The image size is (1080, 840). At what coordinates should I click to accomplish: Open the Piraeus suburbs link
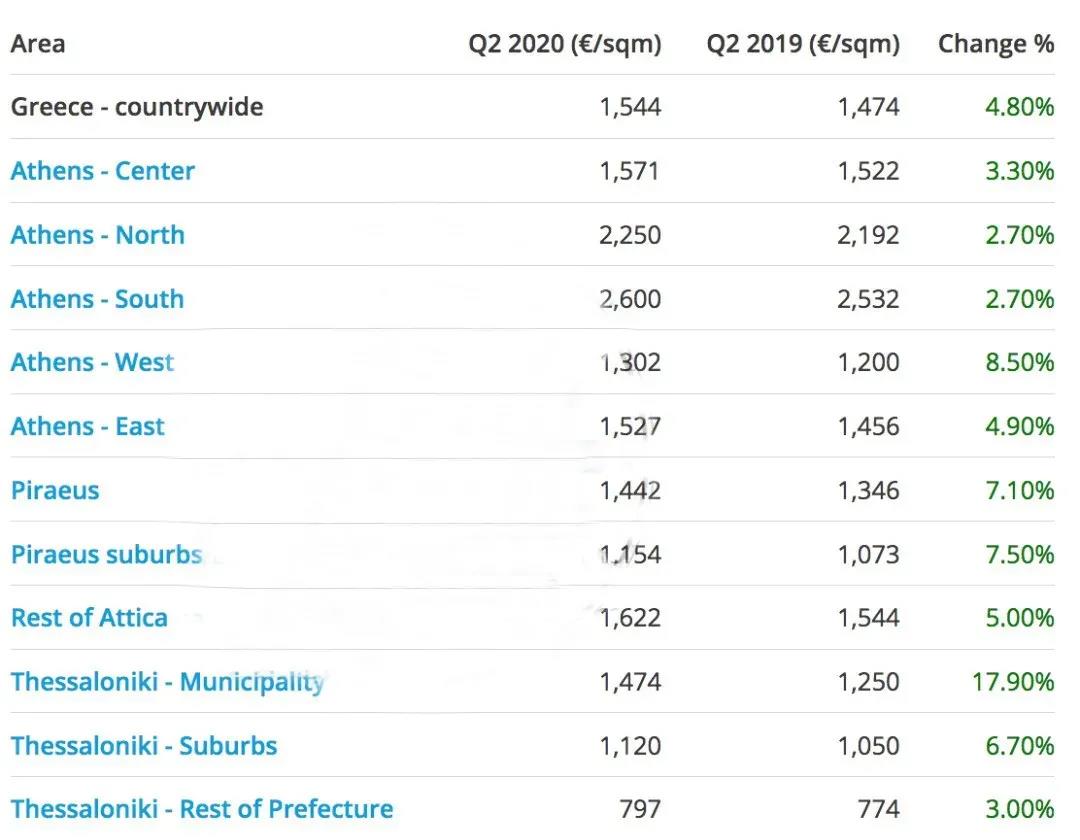(x=106, y=554)
